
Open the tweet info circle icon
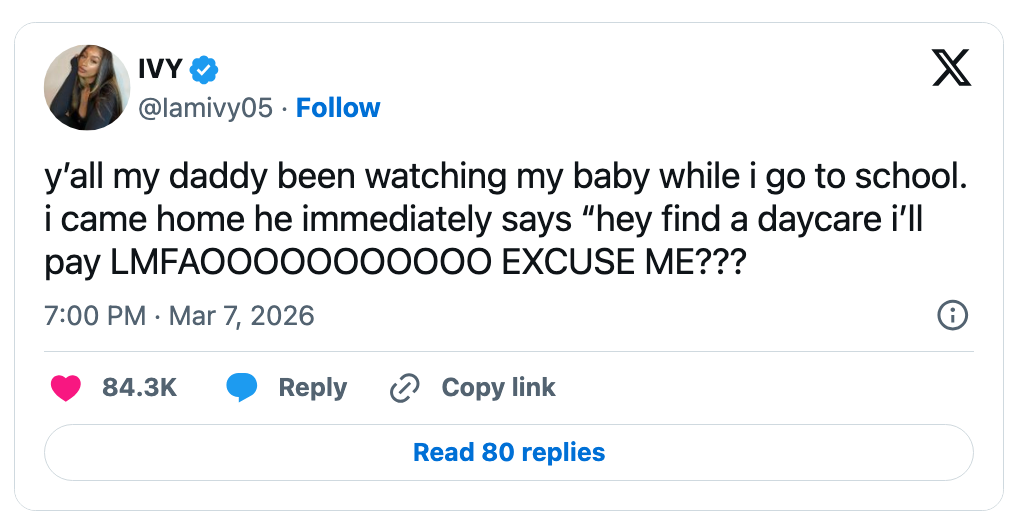[951, 316]
